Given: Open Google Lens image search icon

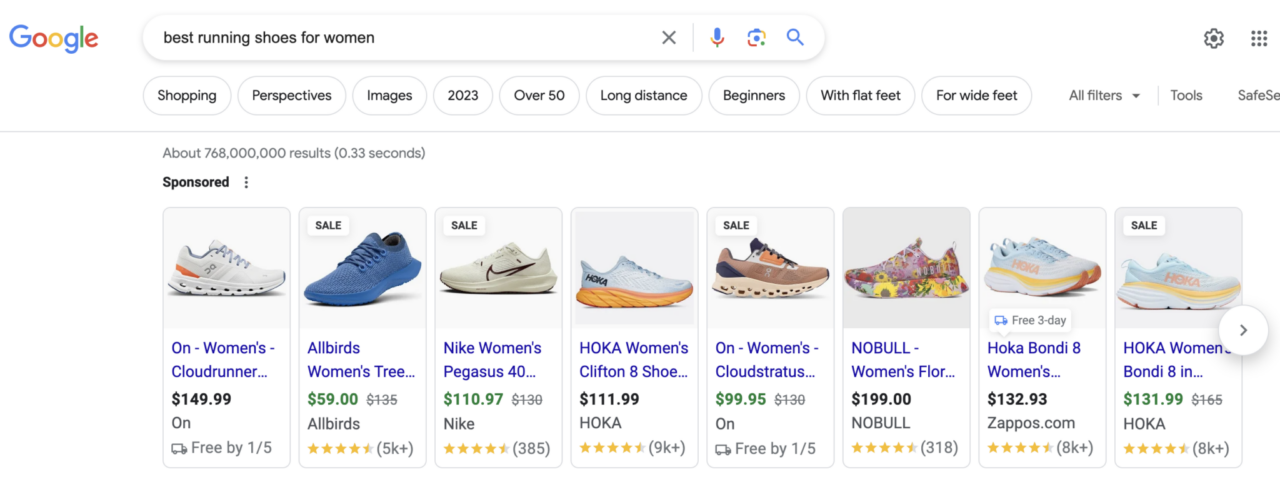Looking at the screenshot, I should point(756,38).
